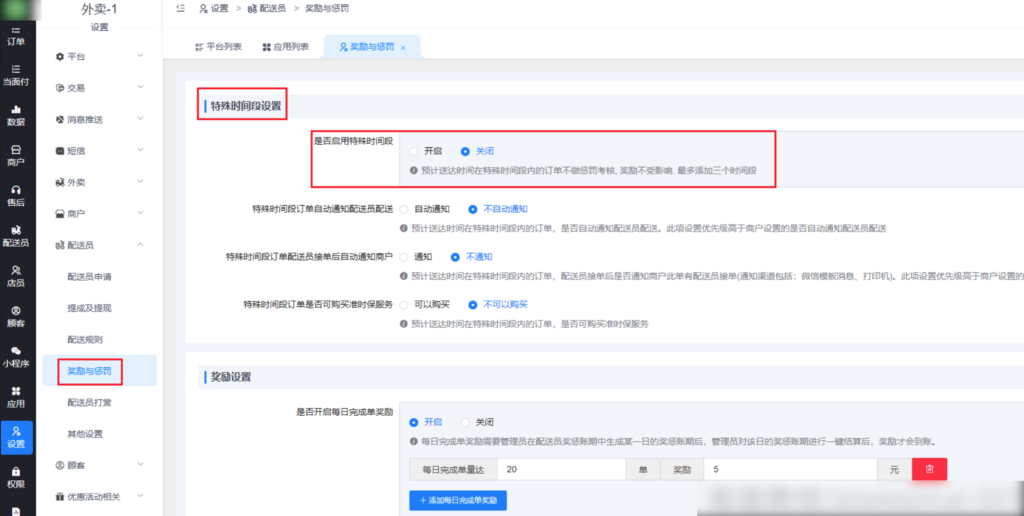Click 添加每日完成单奖励 button

(458, 500)
